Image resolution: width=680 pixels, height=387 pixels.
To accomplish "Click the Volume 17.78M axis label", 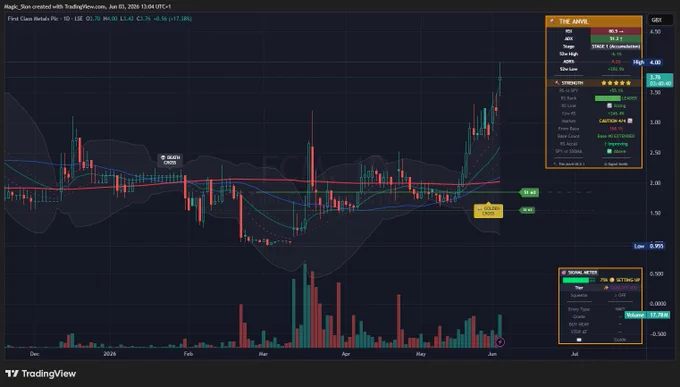I will 647,315.
